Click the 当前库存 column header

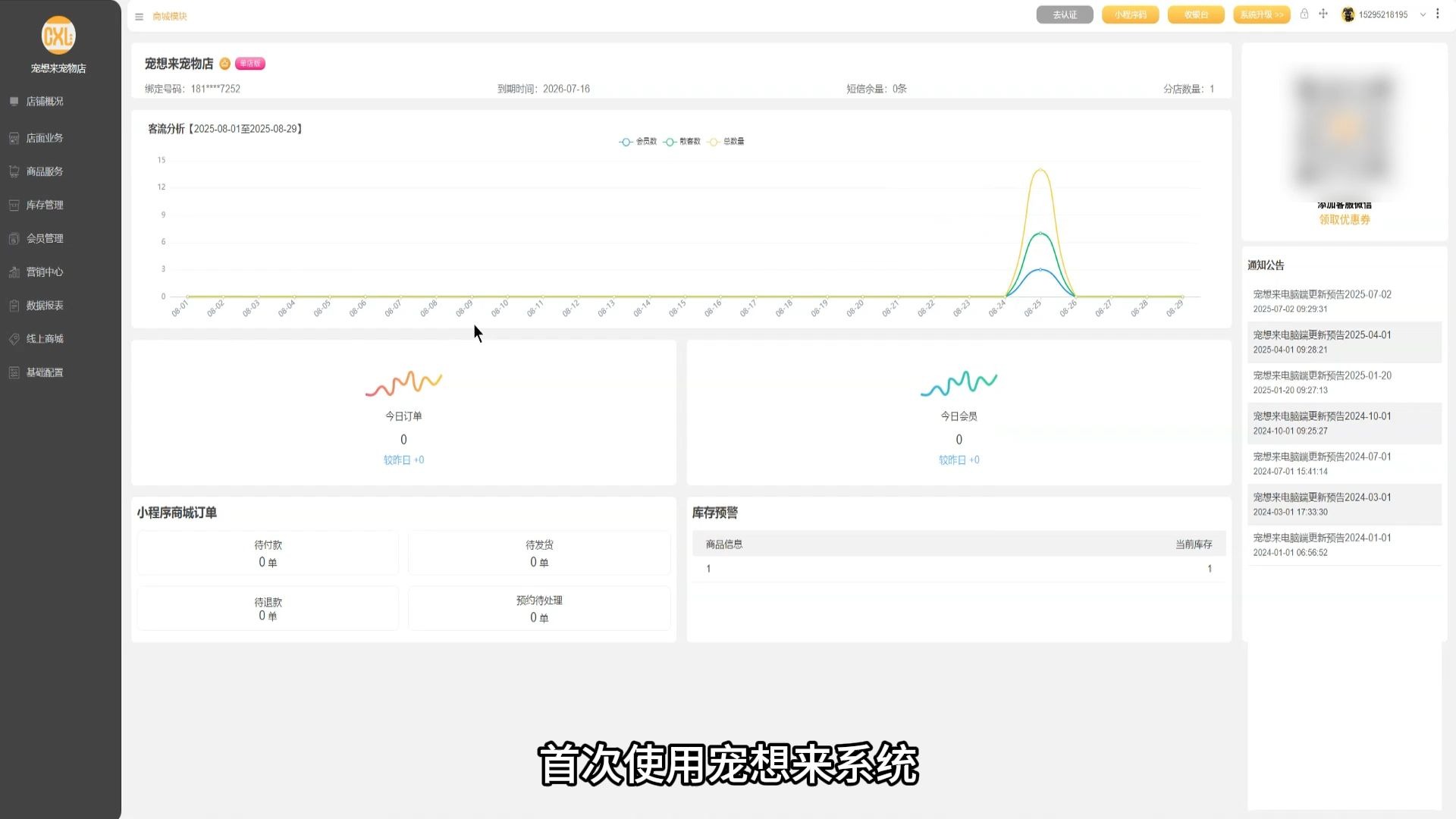pos(1194,544)
